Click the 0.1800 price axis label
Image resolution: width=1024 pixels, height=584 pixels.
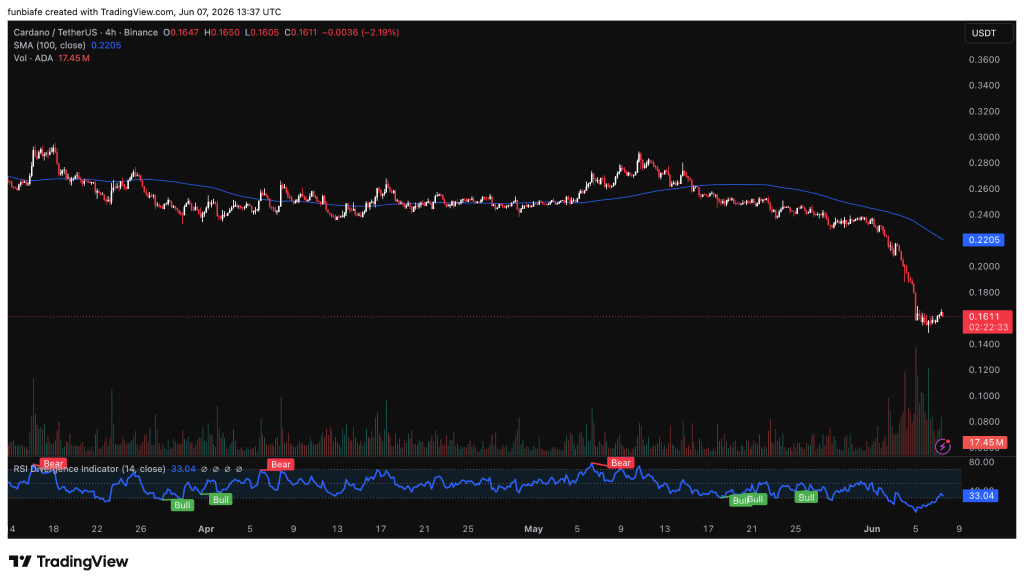(984, 292)
